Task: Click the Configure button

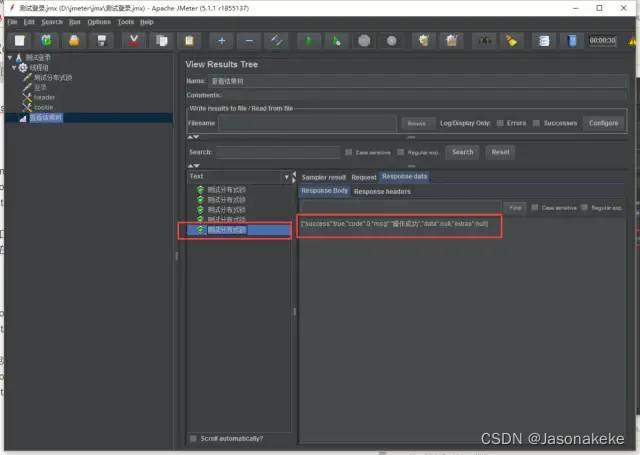Action: (x=603, y=123)
